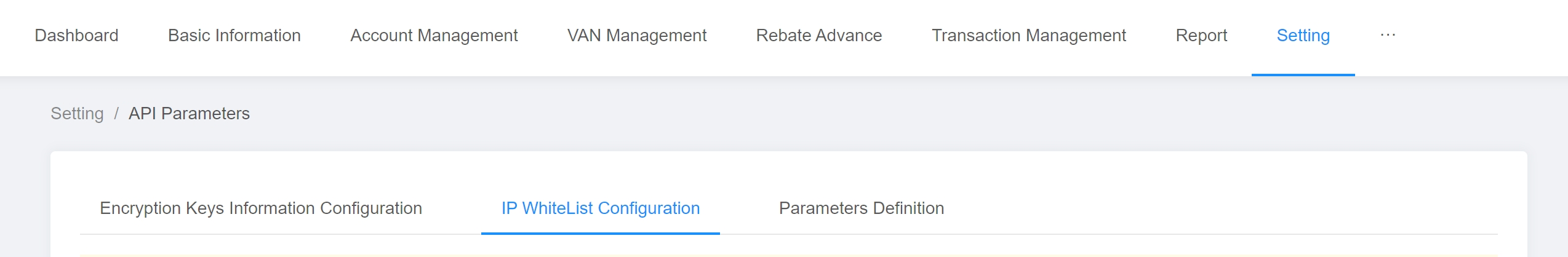Return to Setting via breadcrumb trail
The height and width of the screenshot is (257, 1568).
click(x=77, y=113)
